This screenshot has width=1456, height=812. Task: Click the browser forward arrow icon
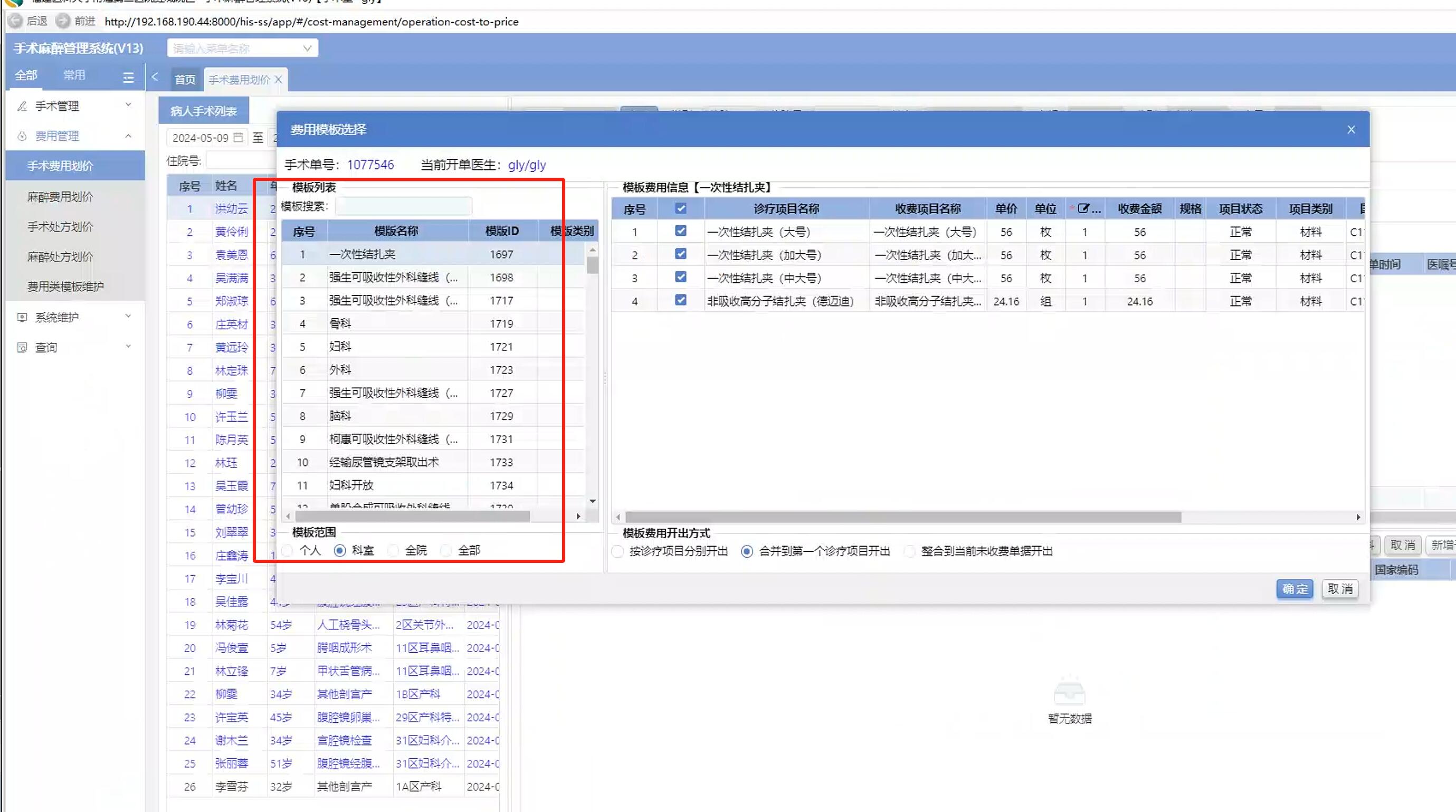point(63,22)
